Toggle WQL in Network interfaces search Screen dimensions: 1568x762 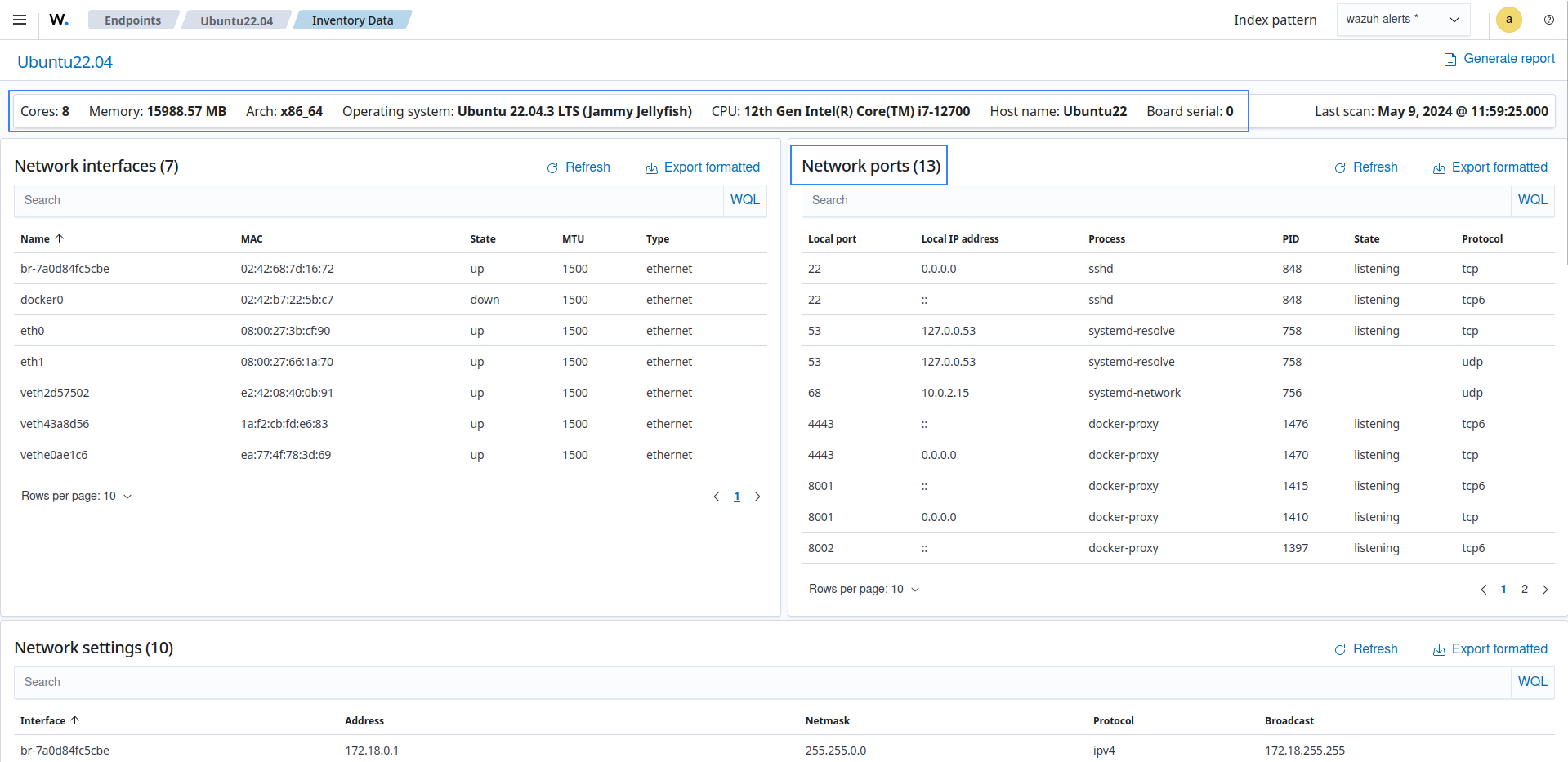coord(745,200)
